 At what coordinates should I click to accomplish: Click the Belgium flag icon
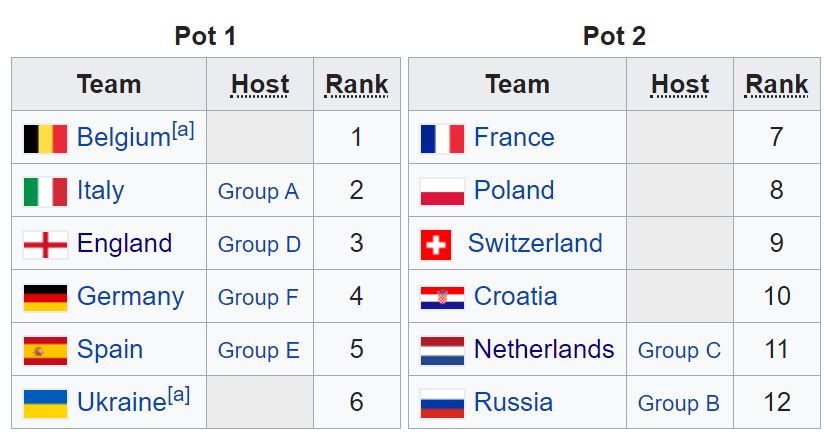coord(45,138)
